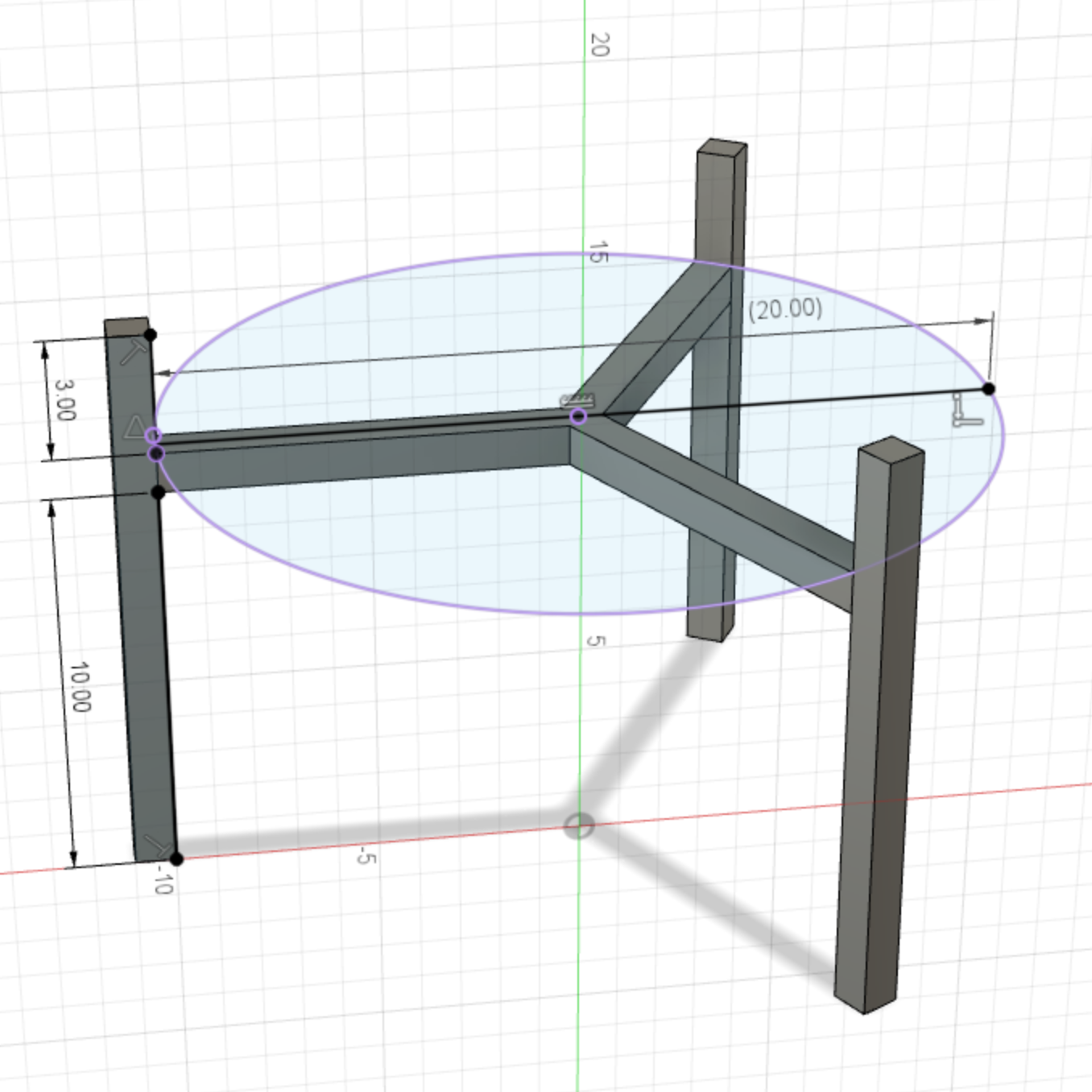This screenshot has height=1092, width=1092.
Task: Select the green vertical axis line near label 20
Action: [x=584, y=97]
